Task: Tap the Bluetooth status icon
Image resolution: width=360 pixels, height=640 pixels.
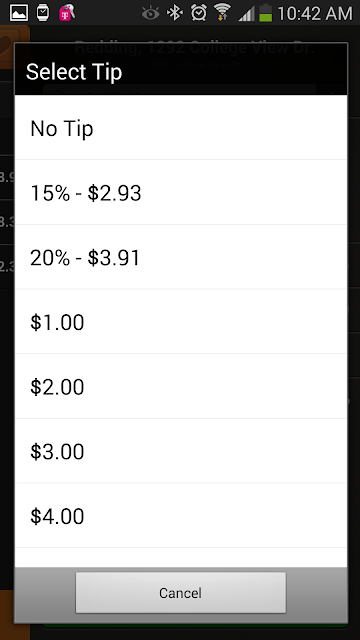Action: click(175, 13)
